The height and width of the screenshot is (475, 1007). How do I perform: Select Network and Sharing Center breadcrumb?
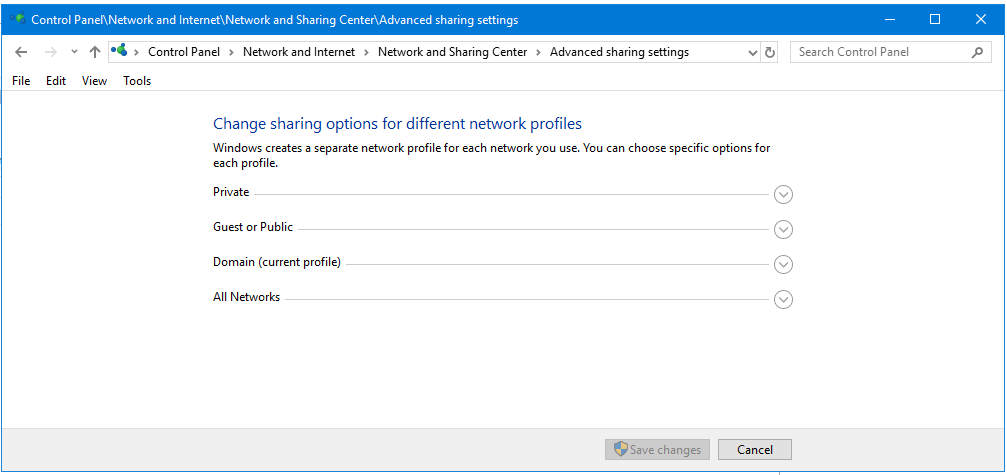[x=452, y=53]
